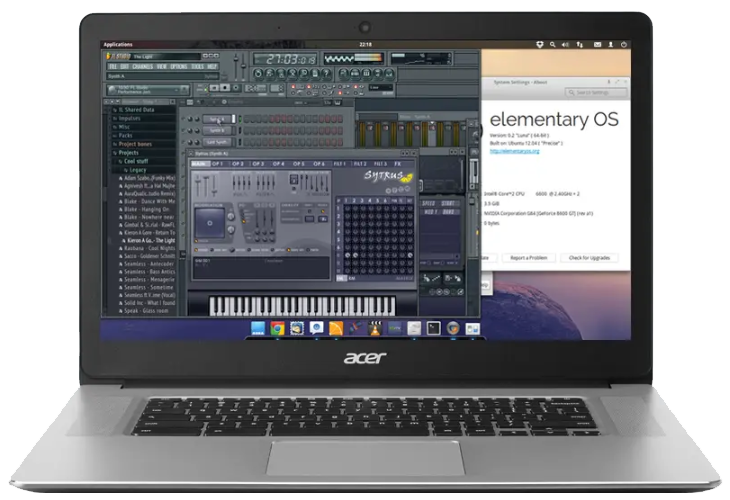Toggle the Last Synth channel select LED

(x=240, y=142)
